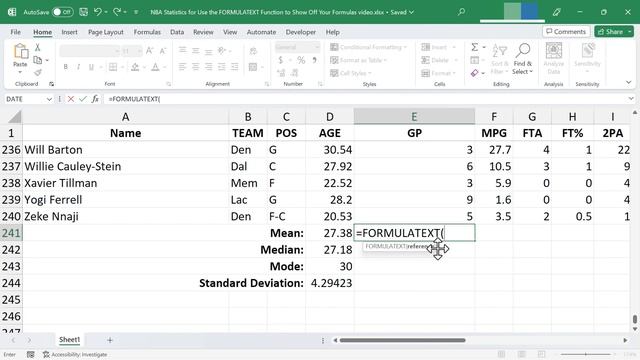Screen dimensions: 640x360
Task: Add a new sheet with plus button
Action: [109, 340]
